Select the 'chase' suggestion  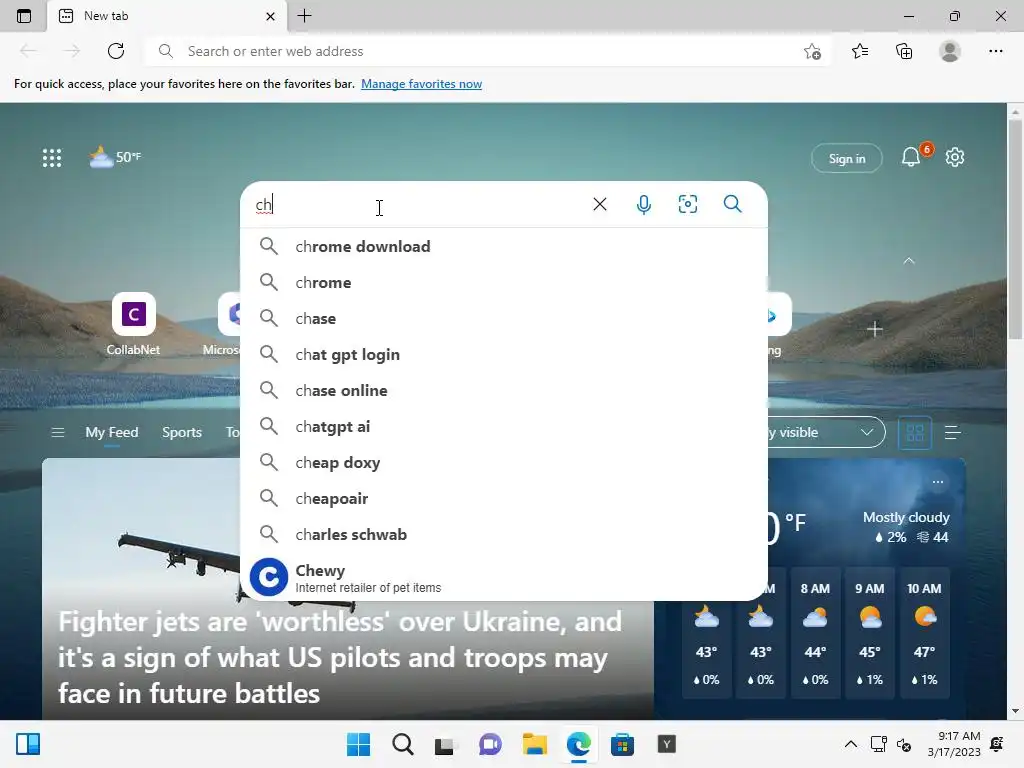click(504, 318)
